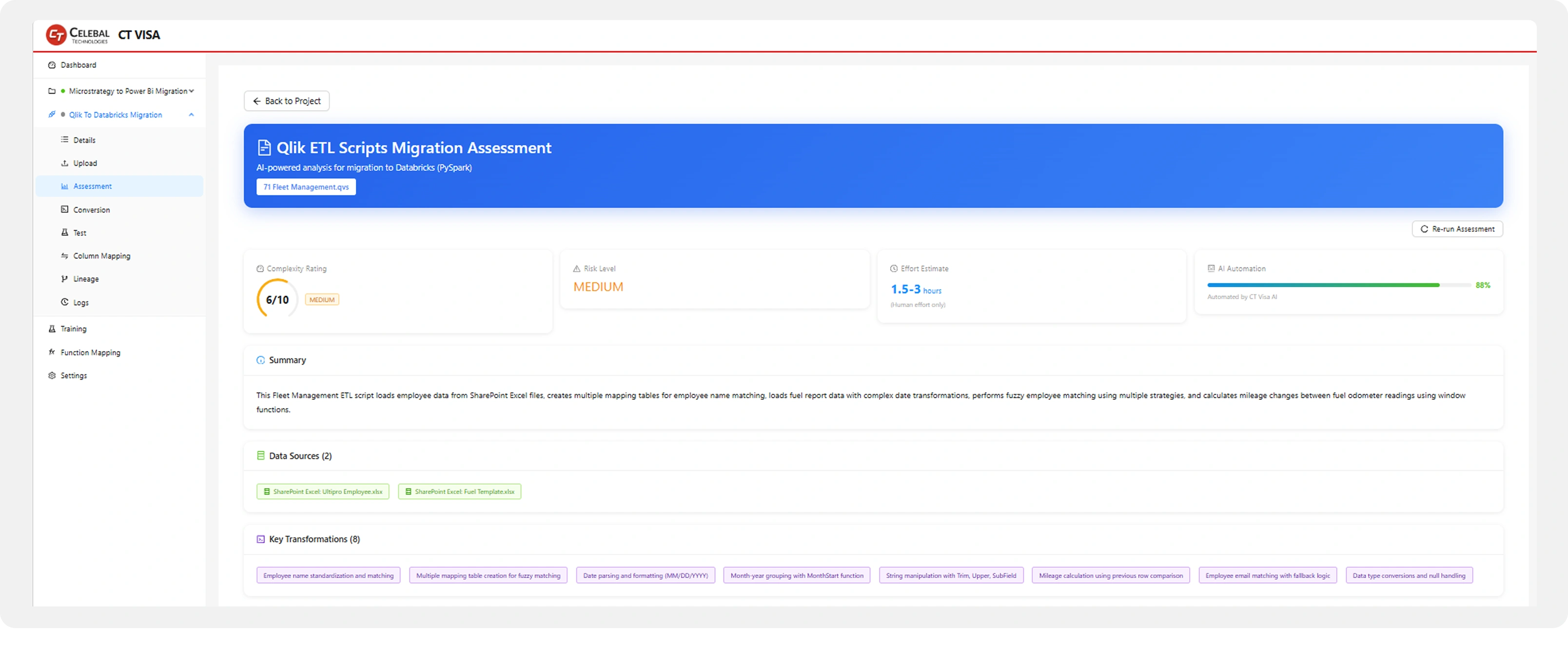Click String manipulation with Trim tag

click(951, 575)
